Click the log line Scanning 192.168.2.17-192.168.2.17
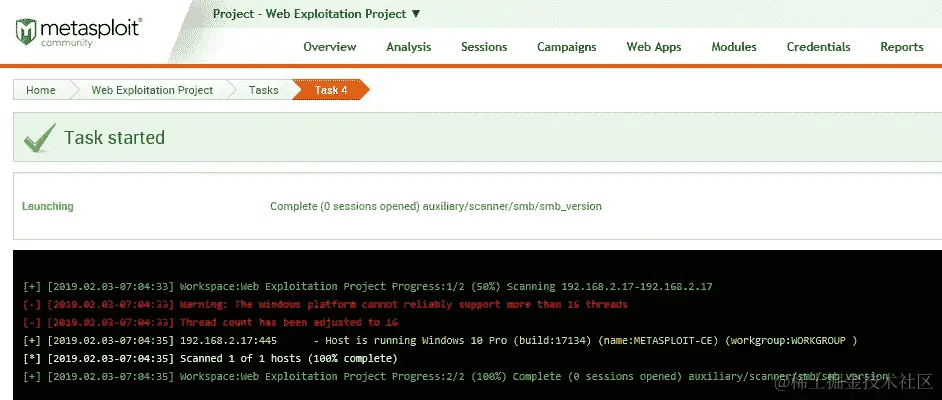942x400 pixels. pos(368,286)
